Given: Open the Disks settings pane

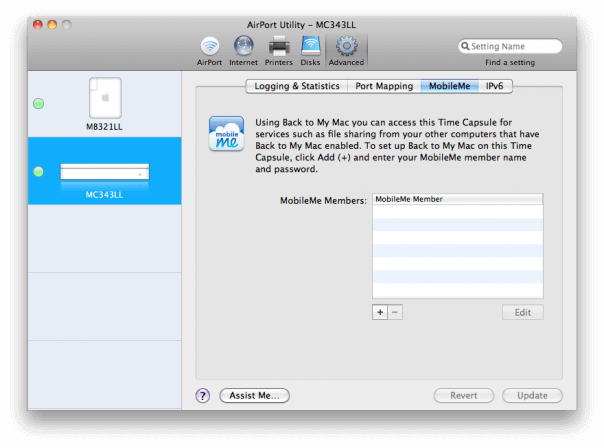Looking at the screenshot, I should click(310, 51).
